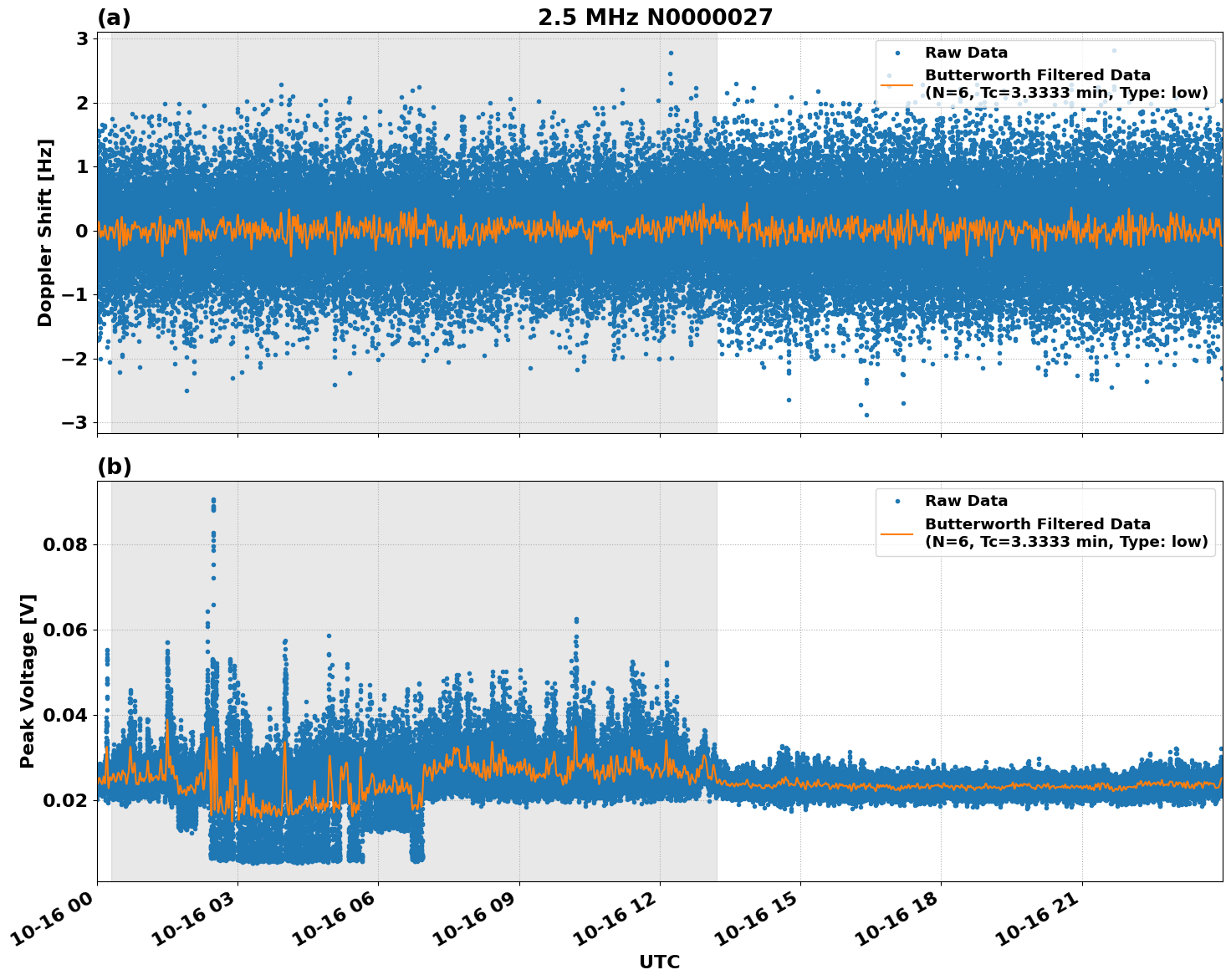The height and width of the screenshot is (980, 1231).
Task: Click the blue Raw Data marker in Doppler legend
Action: [897, 53]
